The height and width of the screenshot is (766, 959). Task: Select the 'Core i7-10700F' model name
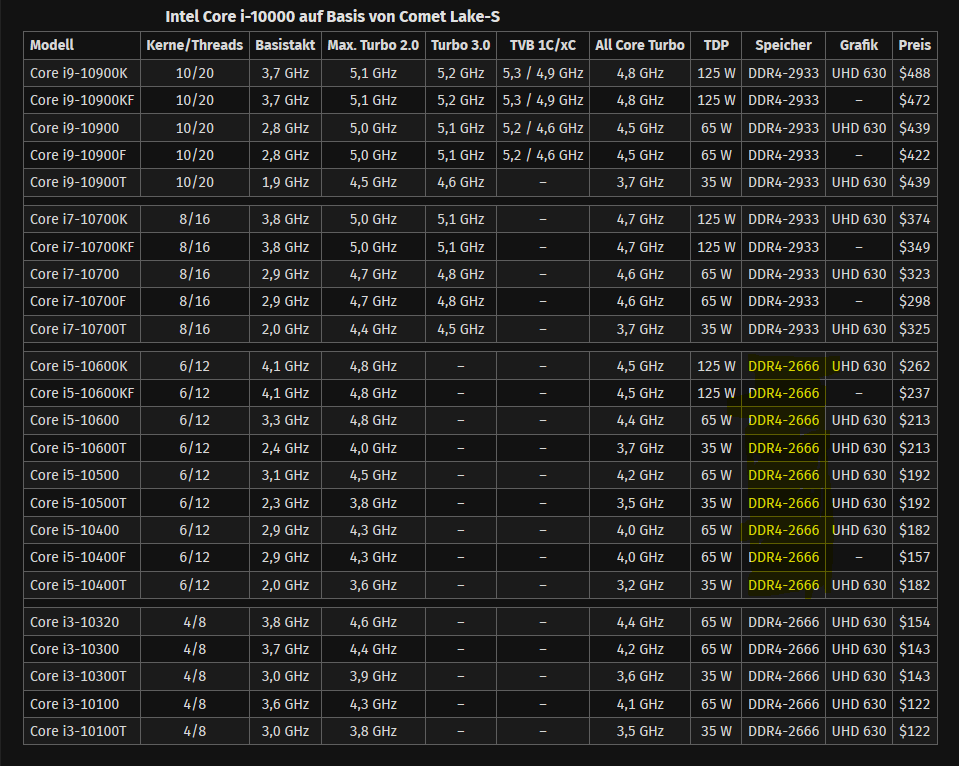coord(78,301)
